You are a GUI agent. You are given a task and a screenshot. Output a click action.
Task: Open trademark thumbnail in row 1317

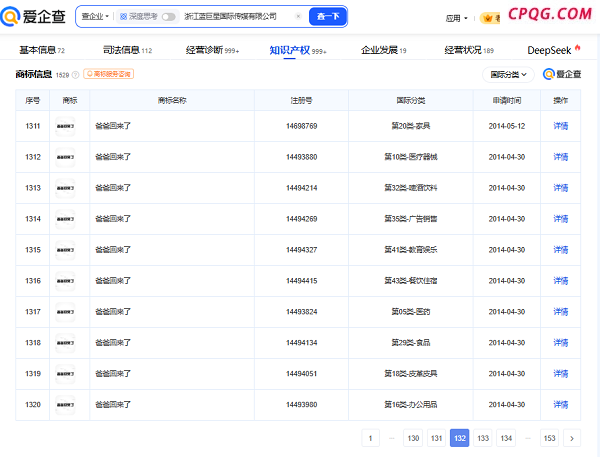pos(65,312)
